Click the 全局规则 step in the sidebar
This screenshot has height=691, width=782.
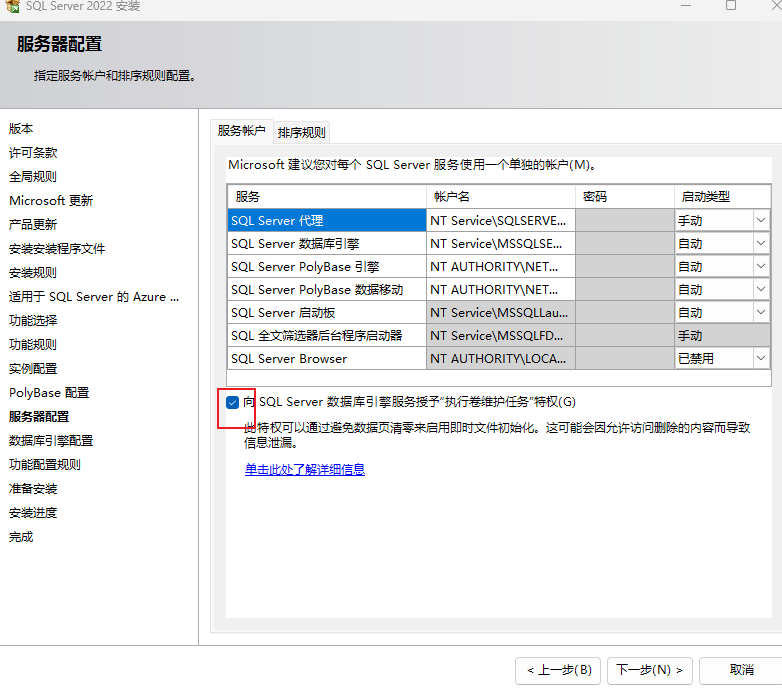coord(33,176)
